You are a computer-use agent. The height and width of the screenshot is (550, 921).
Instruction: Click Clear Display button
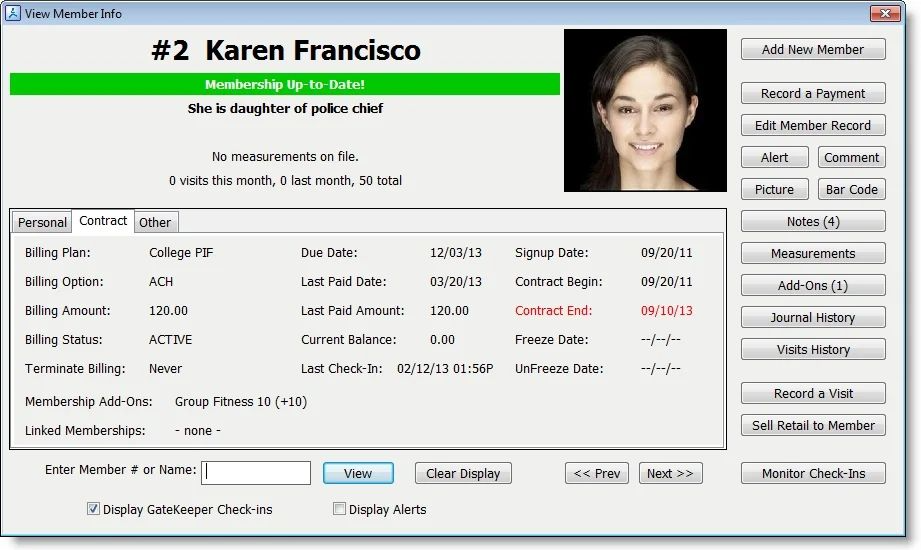click(463, 474)
